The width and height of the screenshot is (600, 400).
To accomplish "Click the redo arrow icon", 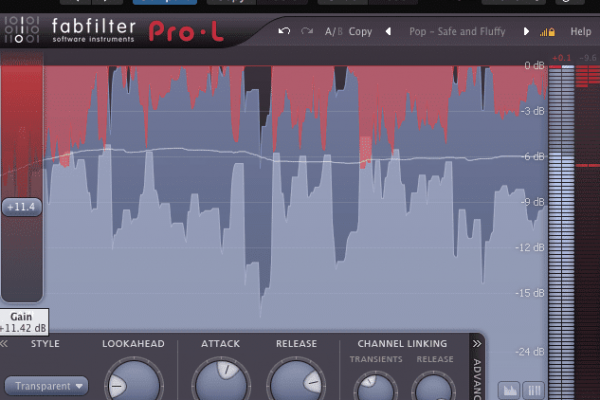I will (x=307, y=31).
